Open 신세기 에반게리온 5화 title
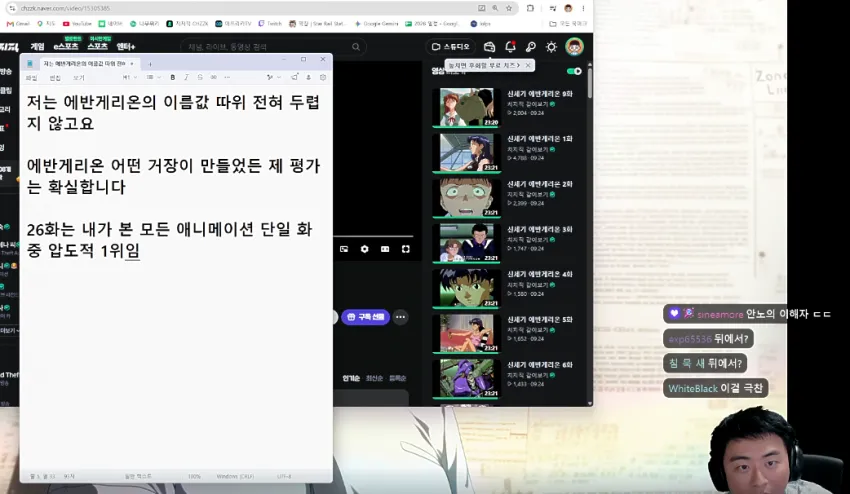 [x=539, y=319]
